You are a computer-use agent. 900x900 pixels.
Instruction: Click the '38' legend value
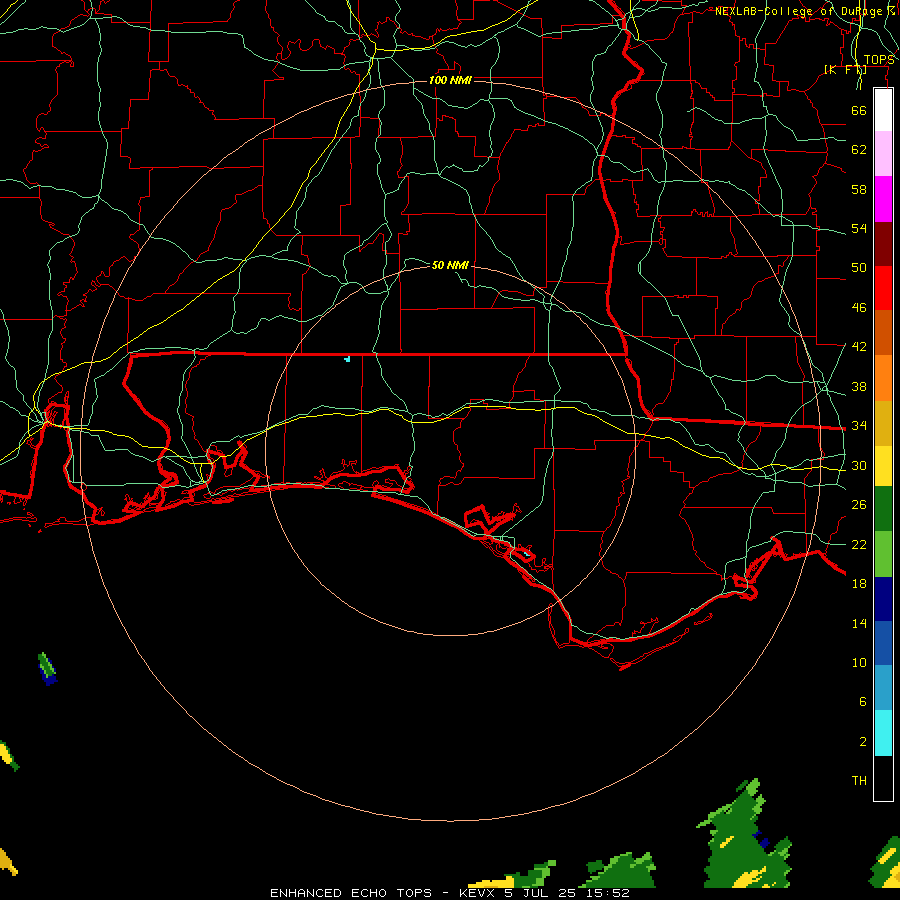tap(859, 387)
